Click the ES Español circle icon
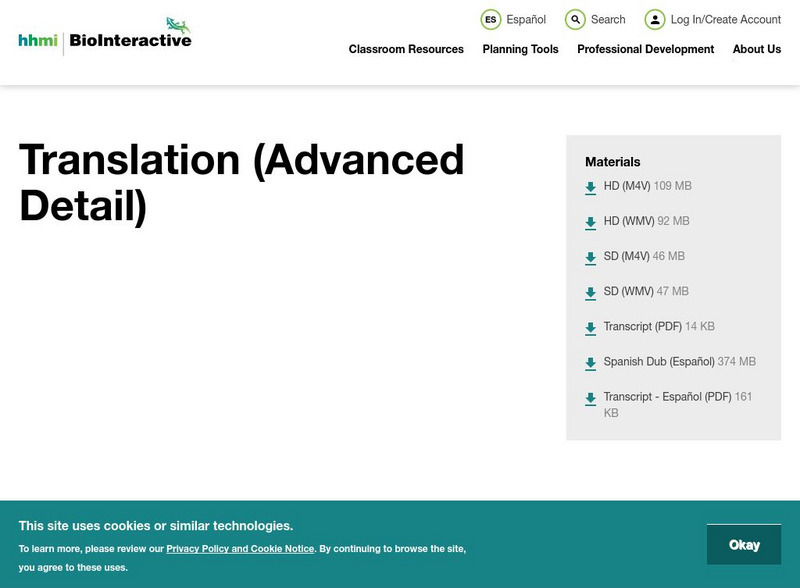 [x=491, y=19]
